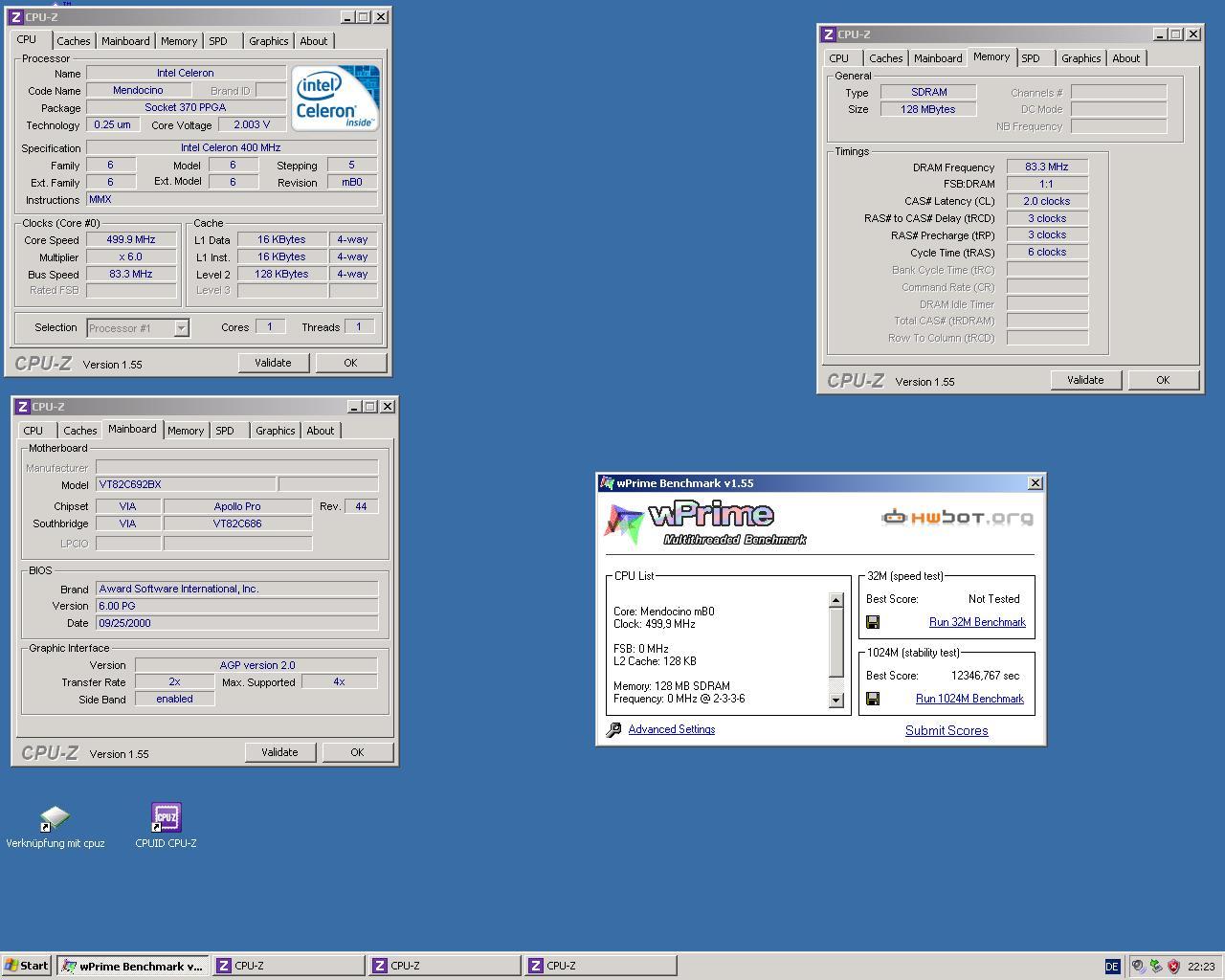Click CPU-Z title icon in CPU window
Screen dimensions: 1225x980
[x=16, y=17]
